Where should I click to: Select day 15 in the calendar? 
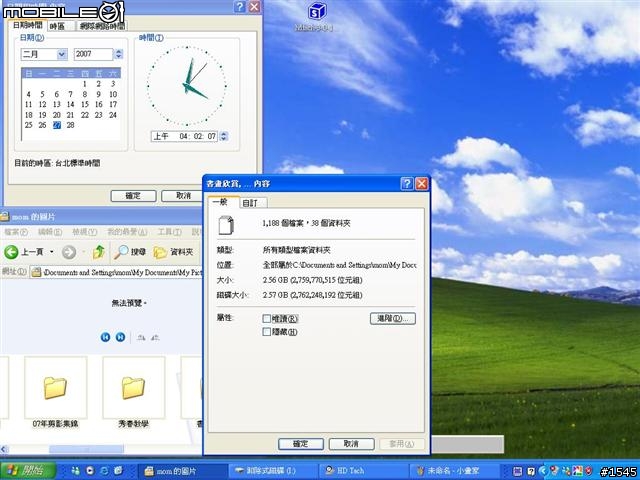(x=84, y=104)
